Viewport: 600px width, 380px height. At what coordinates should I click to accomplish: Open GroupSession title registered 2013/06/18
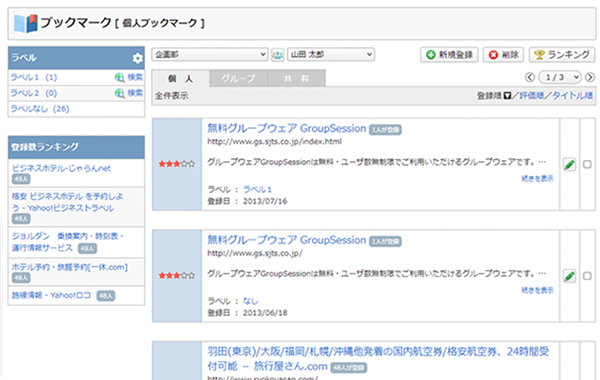pyautogui.click(x=287, y=240)
